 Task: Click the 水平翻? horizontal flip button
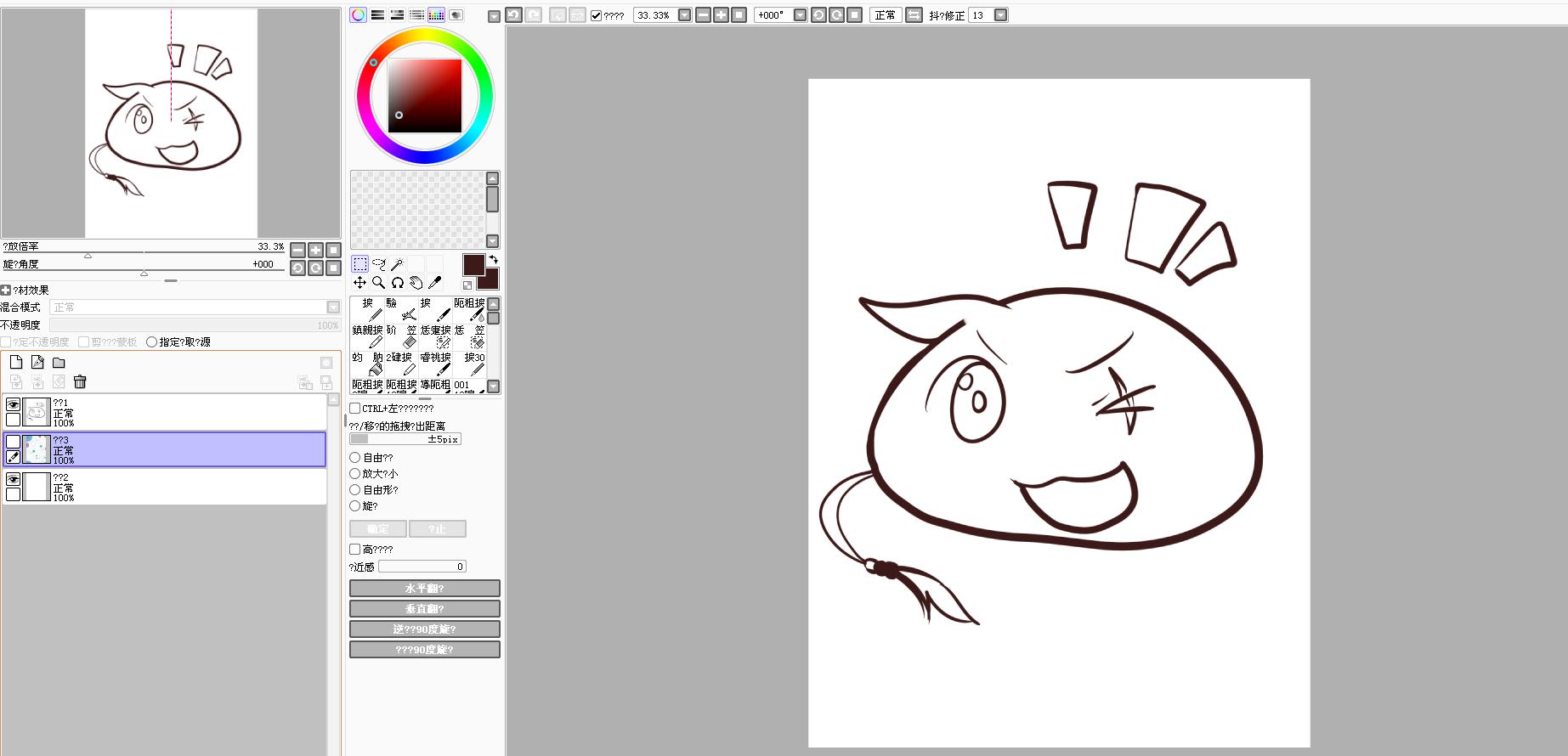(424, 589)
